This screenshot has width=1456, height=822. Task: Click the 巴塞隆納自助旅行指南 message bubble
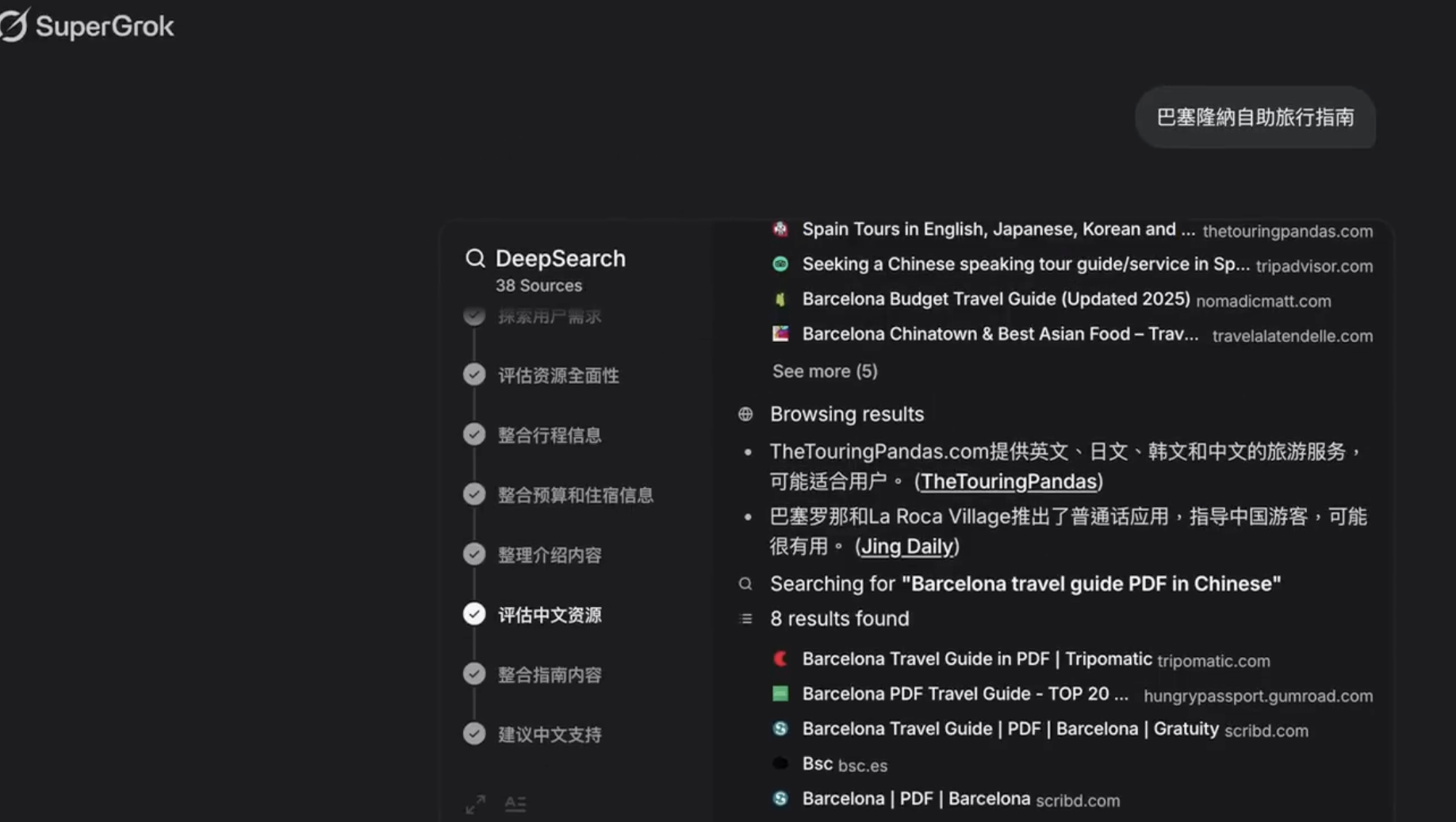[1255, 117]
